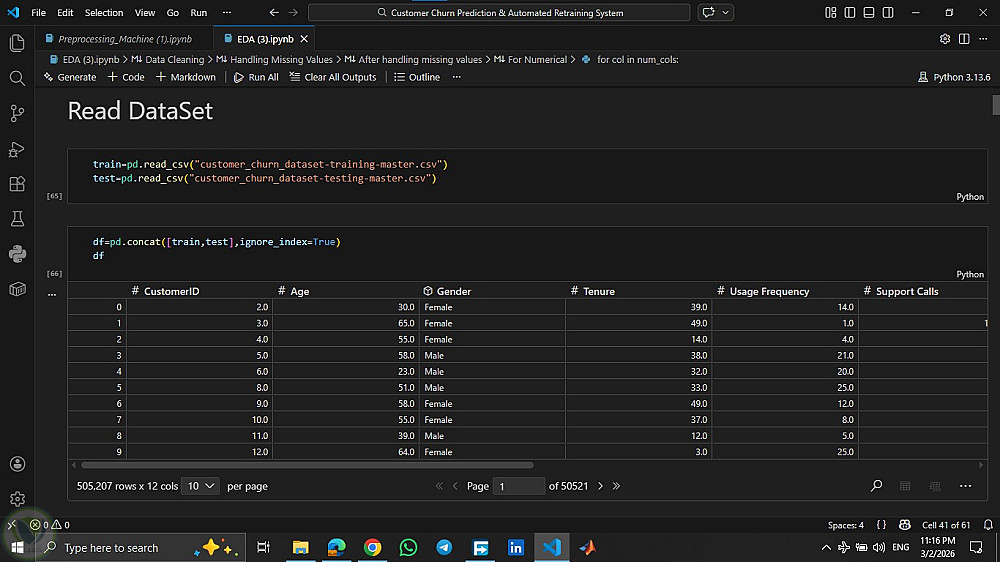Image resolution: width=1000 pixels, height=562 pixels.
Task: Click the Page number input field
Action: [x=518, y=486]
